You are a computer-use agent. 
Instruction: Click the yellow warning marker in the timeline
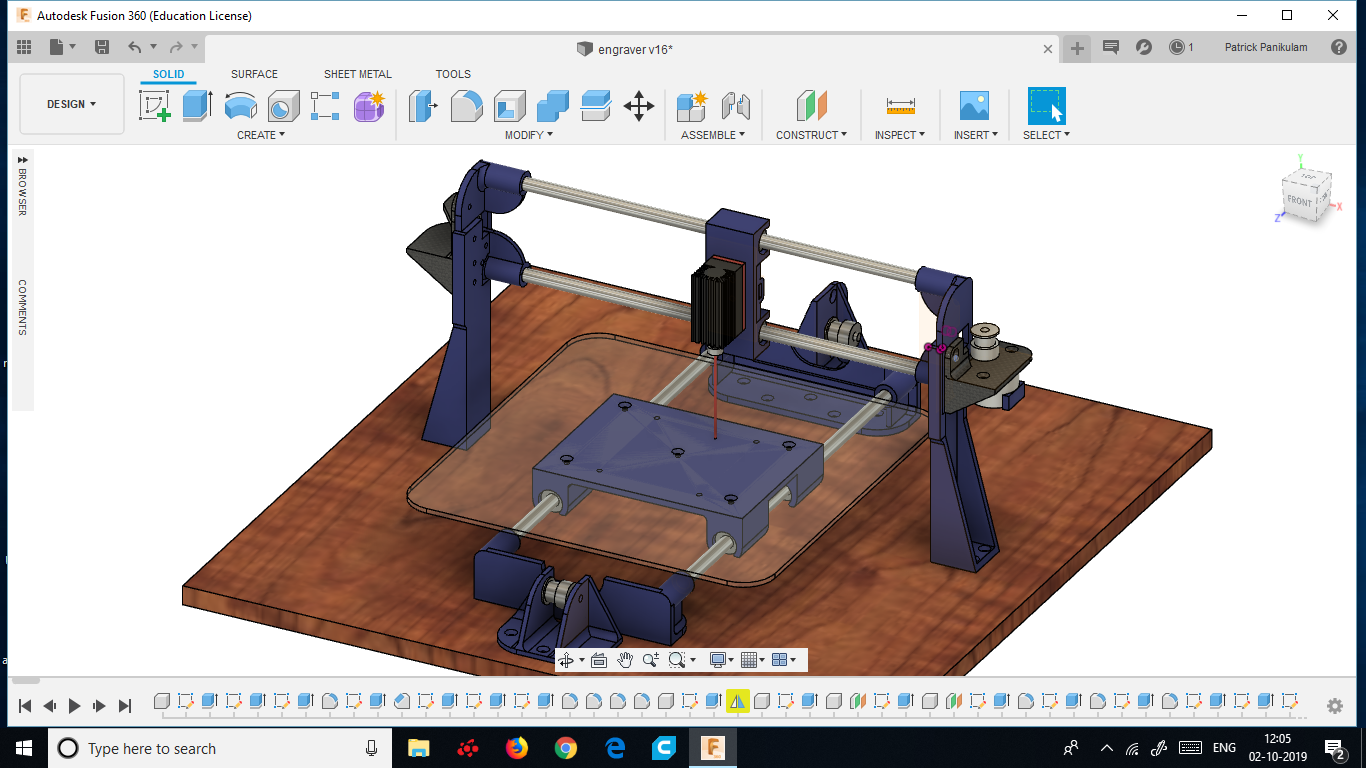(736, 700)
